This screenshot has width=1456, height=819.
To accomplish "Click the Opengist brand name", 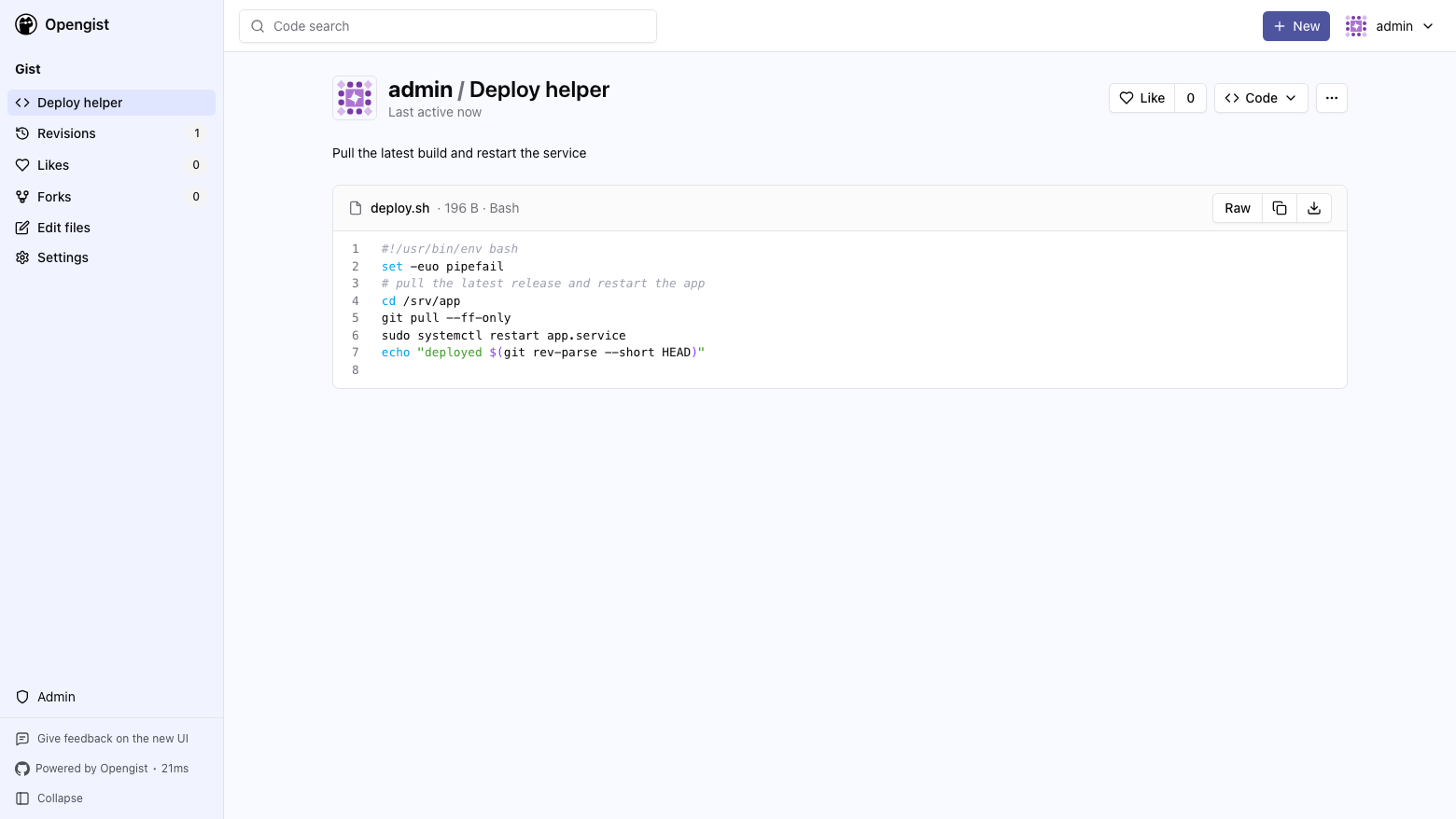I will coord(77,24).
